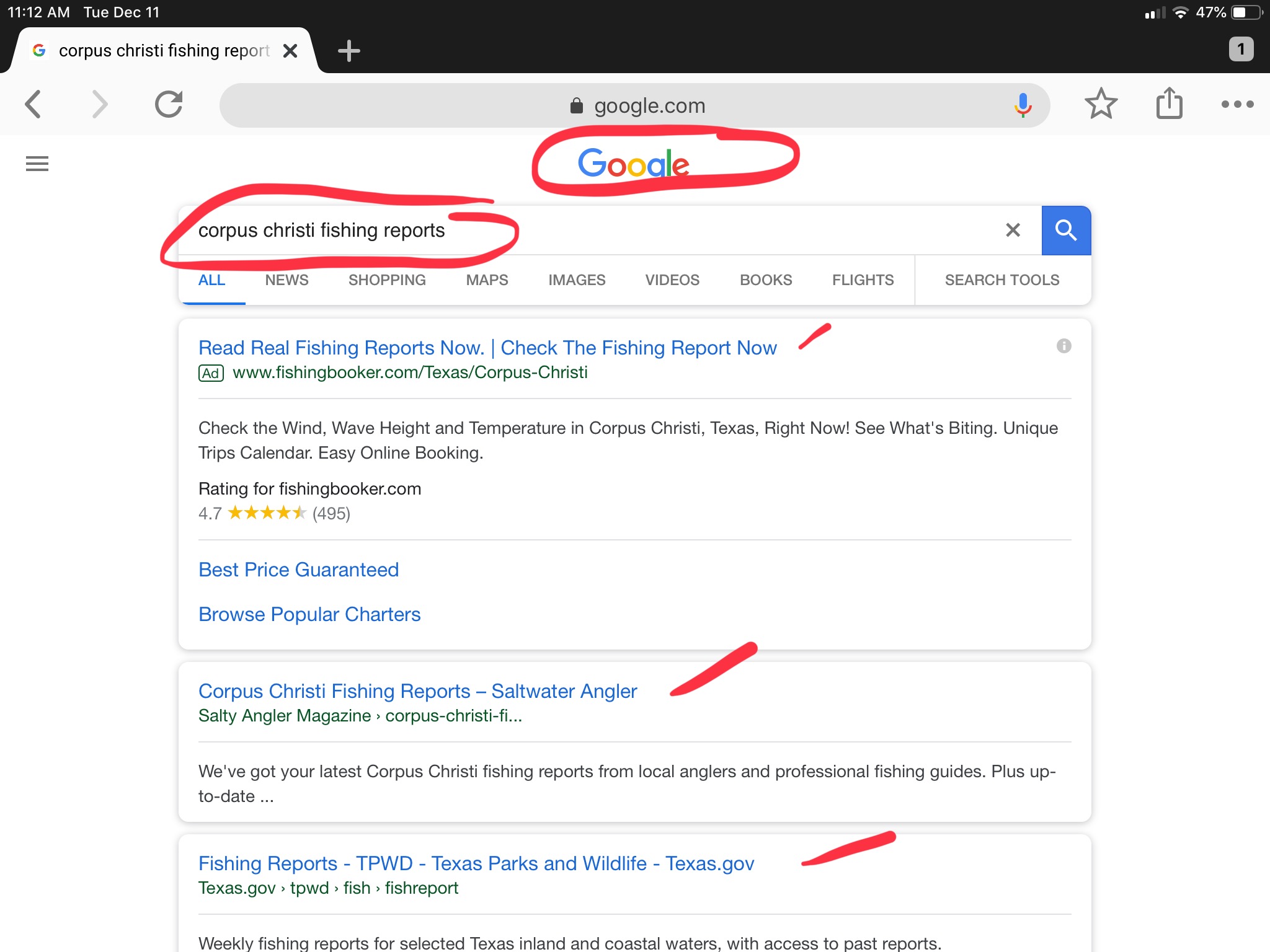Image resolution: width=1270 pixels, height=952 pixels.
Task: Open the three-dot browser menu
Action: pos(1237,104)
